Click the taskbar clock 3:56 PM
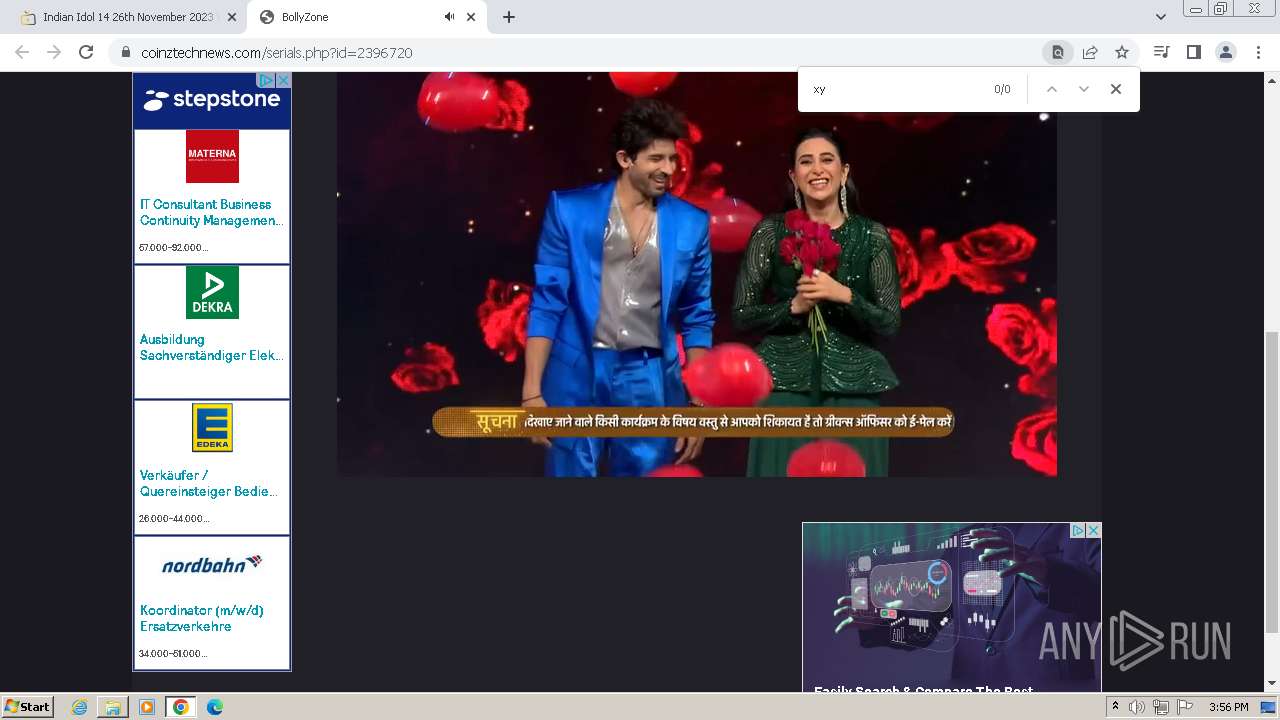The width and height of the screenshot is (1280, 720). tap(1229, 707)
